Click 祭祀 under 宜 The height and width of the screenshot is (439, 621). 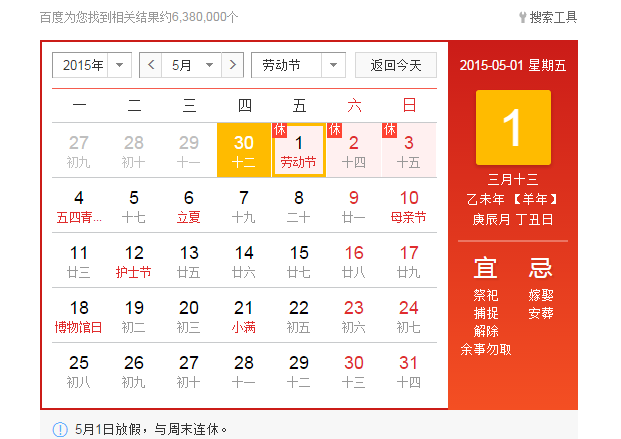click(x=486, y=295)
